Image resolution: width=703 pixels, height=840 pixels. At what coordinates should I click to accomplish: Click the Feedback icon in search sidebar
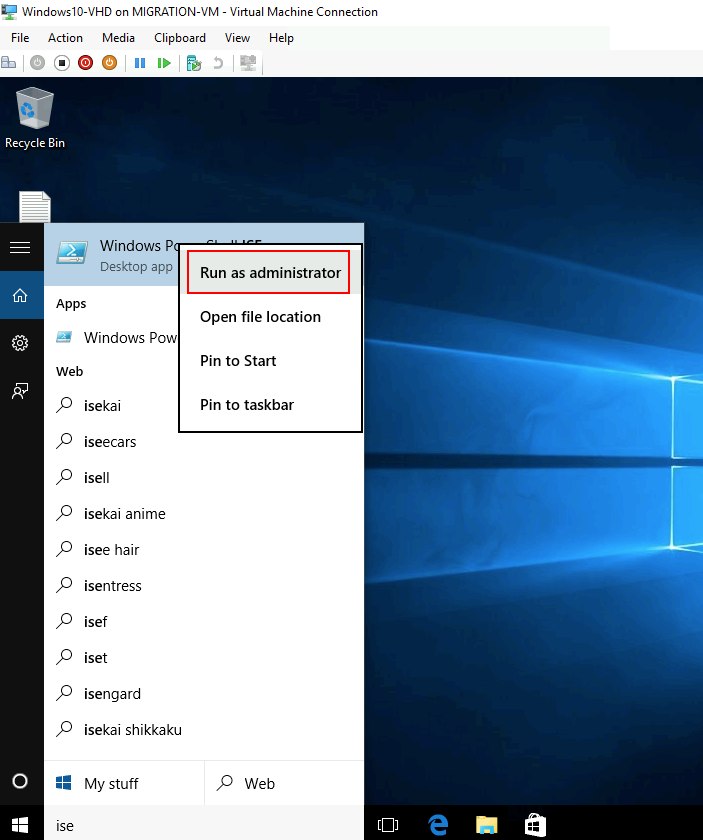20,391
